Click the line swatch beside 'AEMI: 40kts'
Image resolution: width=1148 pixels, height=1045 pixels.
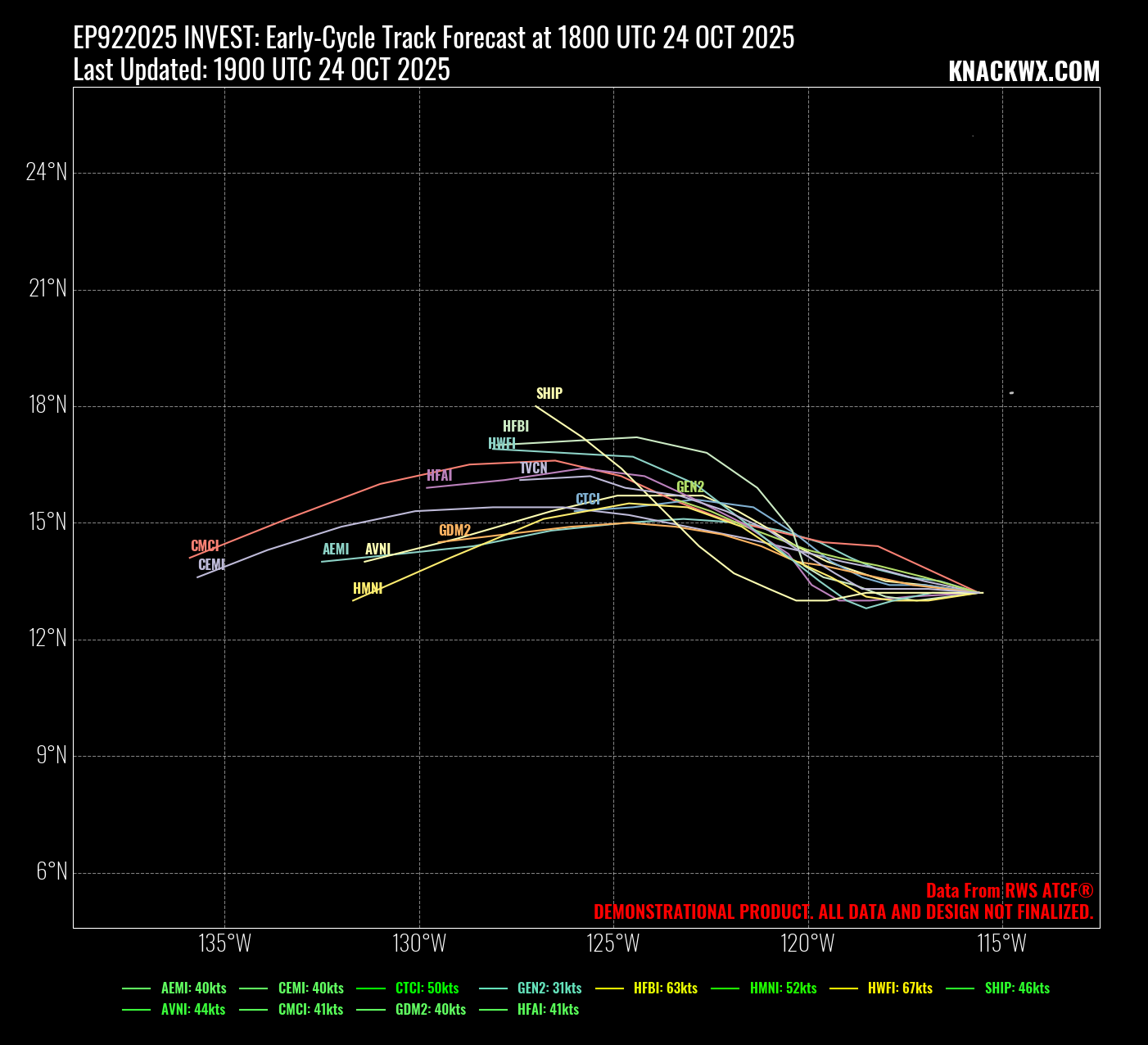coord(137,988)
